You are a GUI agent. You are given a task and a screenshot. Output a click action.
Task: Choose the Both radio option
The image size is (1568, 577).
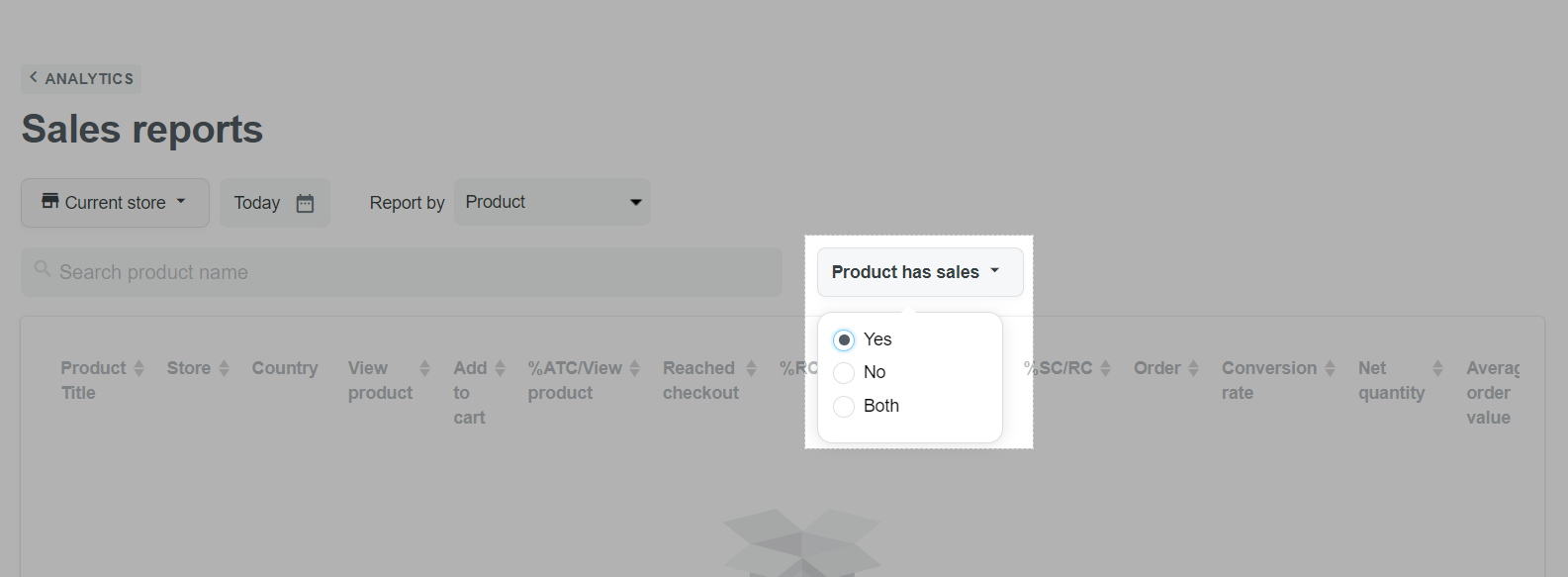844,407
